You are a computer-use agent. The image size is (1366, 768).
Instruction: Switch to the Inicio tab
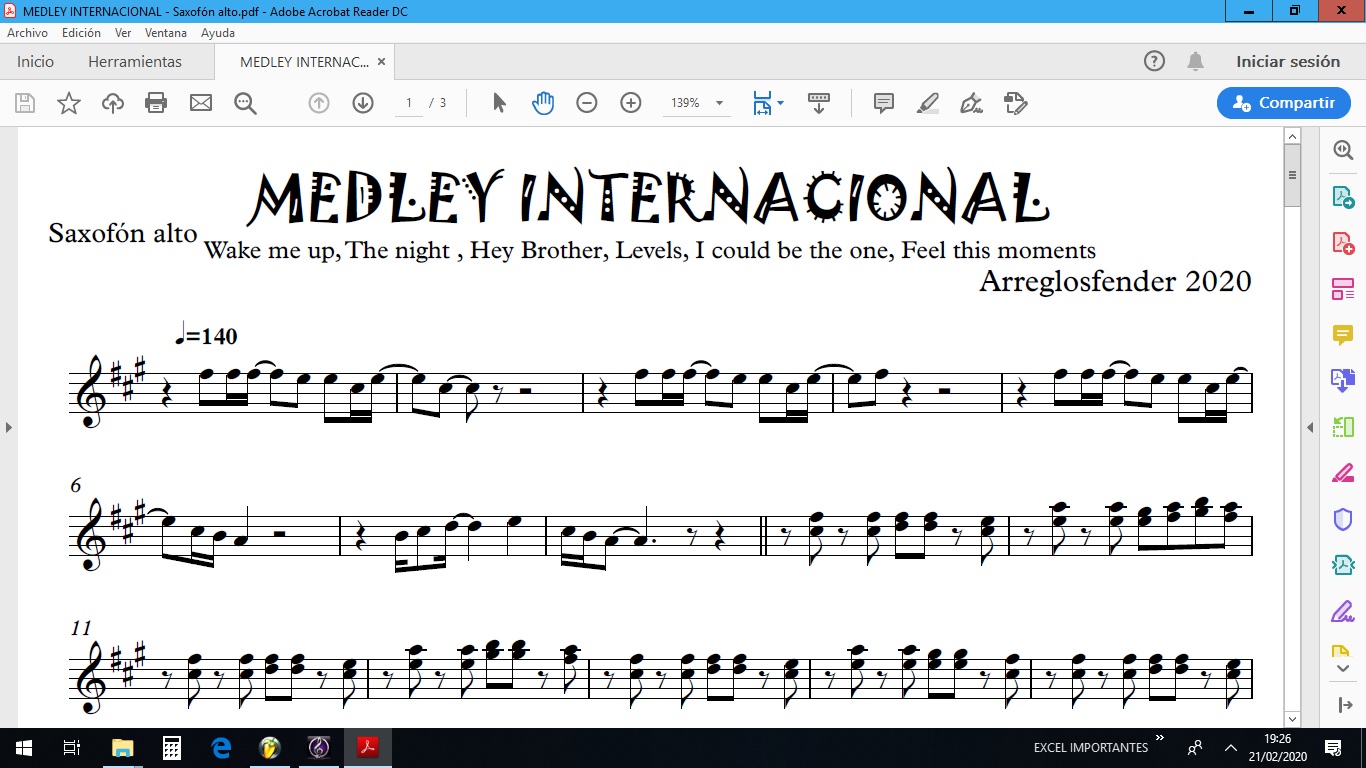point(35,61)
